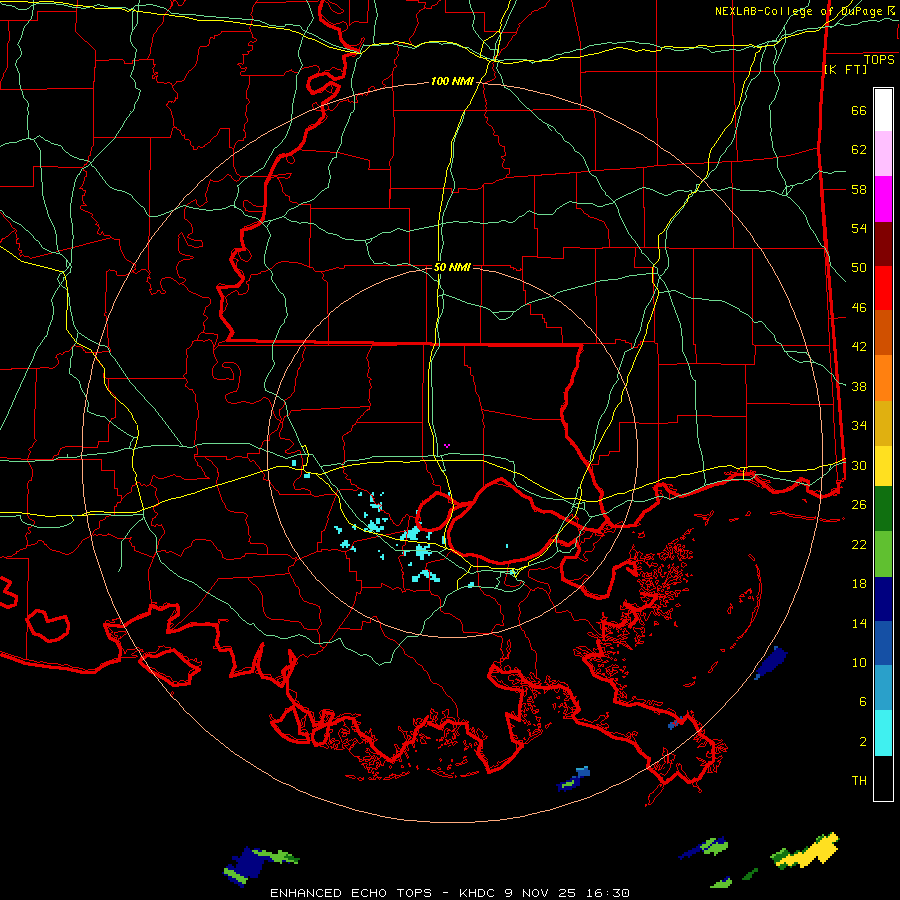
Task: Click the navy blue legend swatch
Action: pos(883,599)
